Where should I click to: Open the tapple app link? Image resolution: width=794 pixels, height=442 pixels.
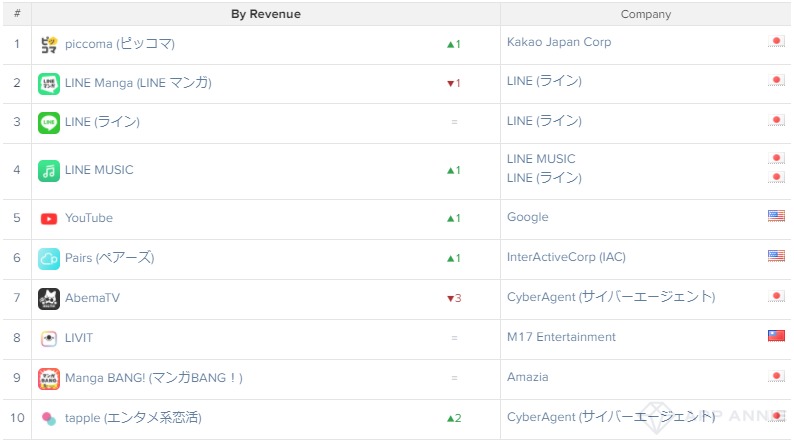click(133, 418)
